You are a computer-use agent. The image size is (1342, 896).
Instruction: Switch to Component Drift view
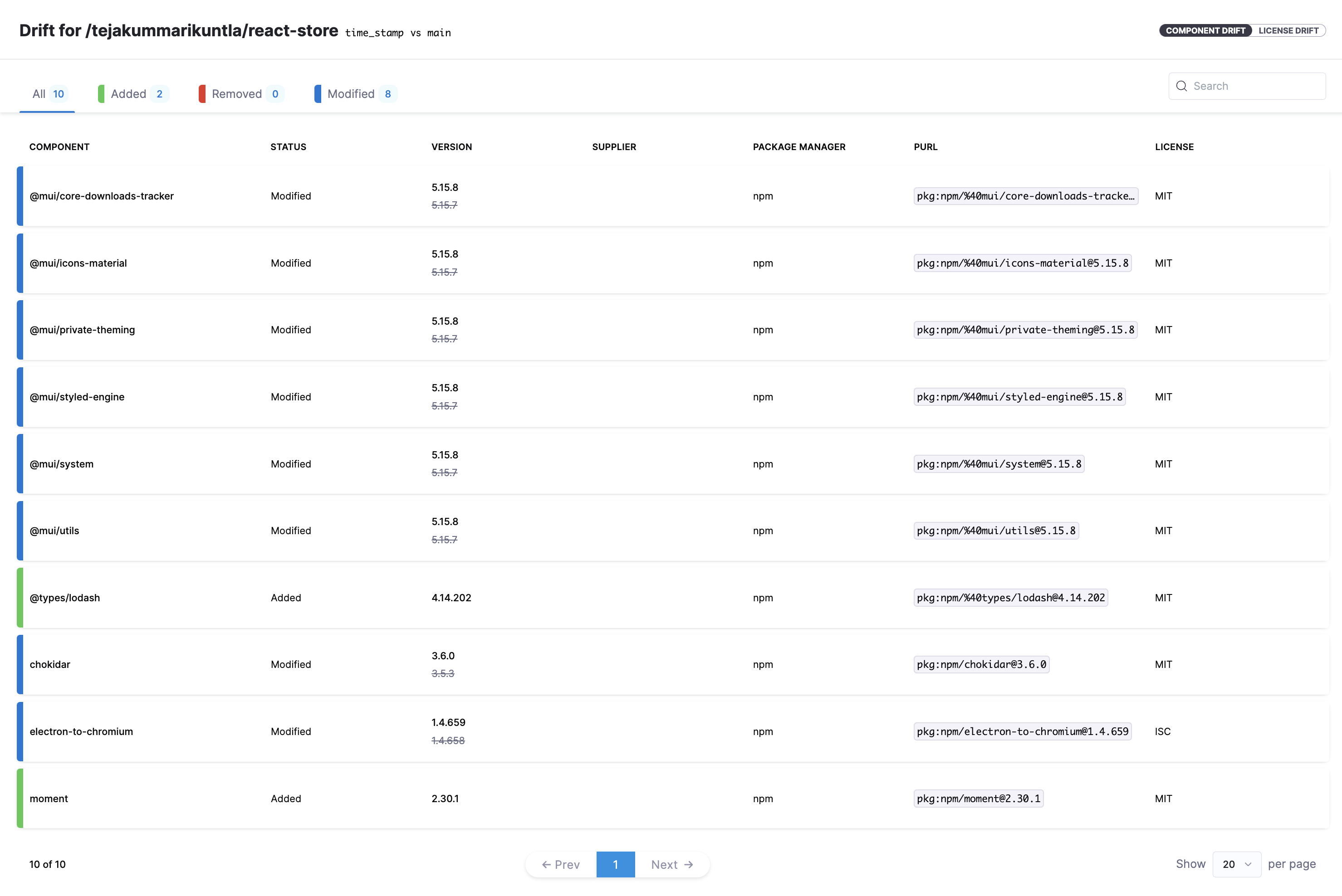tap(1205, 31)
